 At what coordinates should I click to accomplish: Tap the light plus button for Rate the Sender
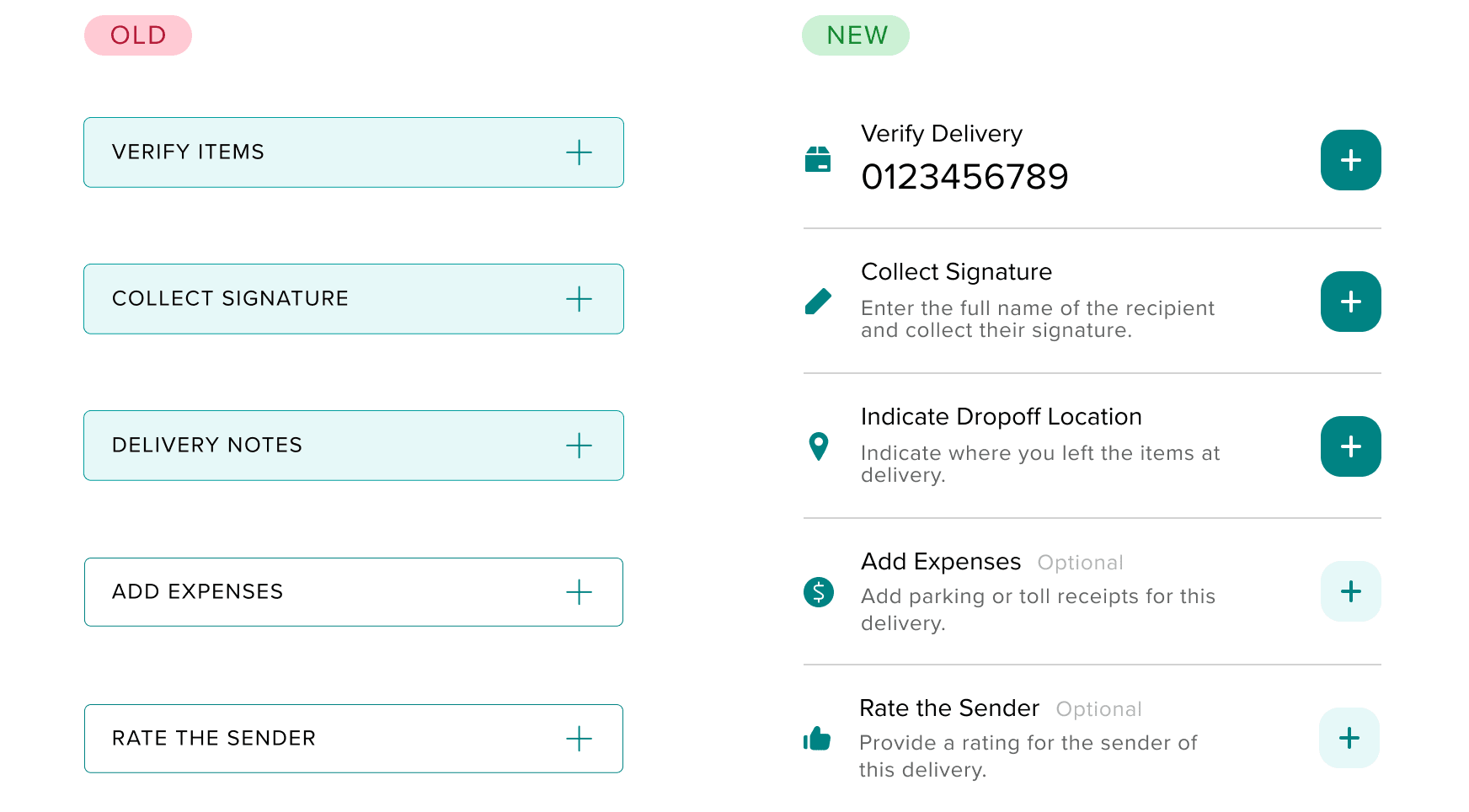1349,738
